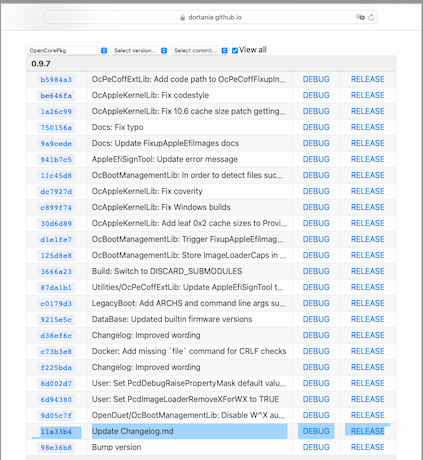
Task: Download DEBUG build for Docs: Fix typo
Action: pos(316,127)
